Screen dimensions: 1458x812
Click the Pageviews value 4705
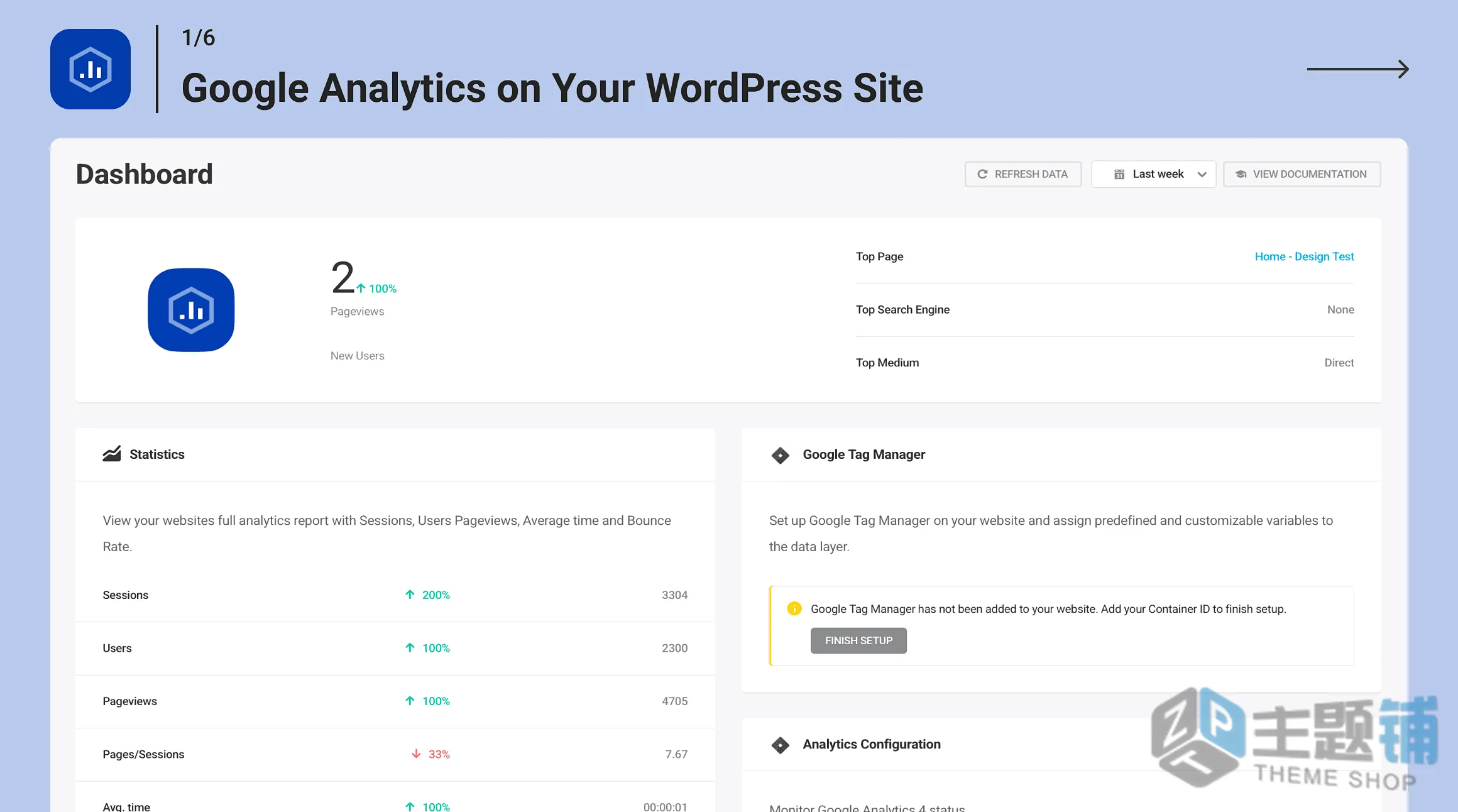click(674, 701)
